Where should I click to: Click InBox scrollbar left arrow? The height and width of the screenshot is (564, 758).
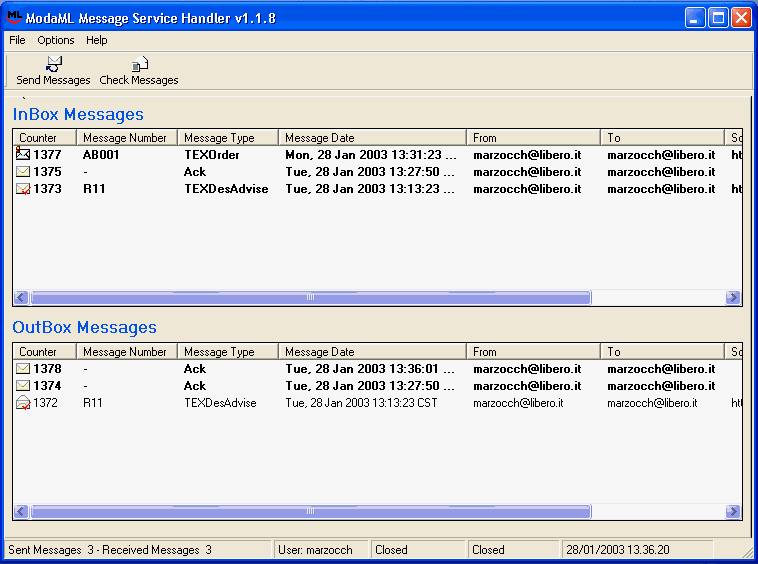(x=21, y=297)
